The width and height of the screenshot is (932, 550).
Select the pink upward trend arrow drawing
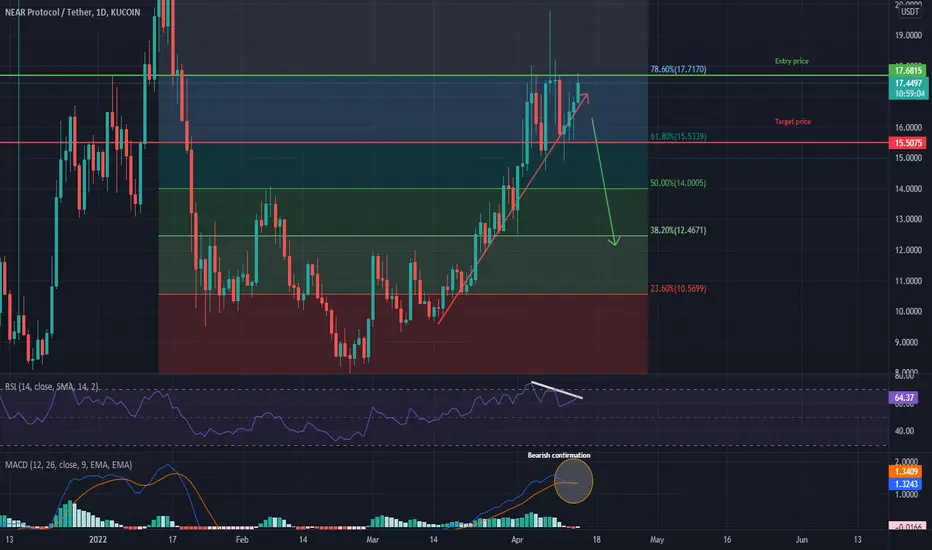tap(513, 208)
